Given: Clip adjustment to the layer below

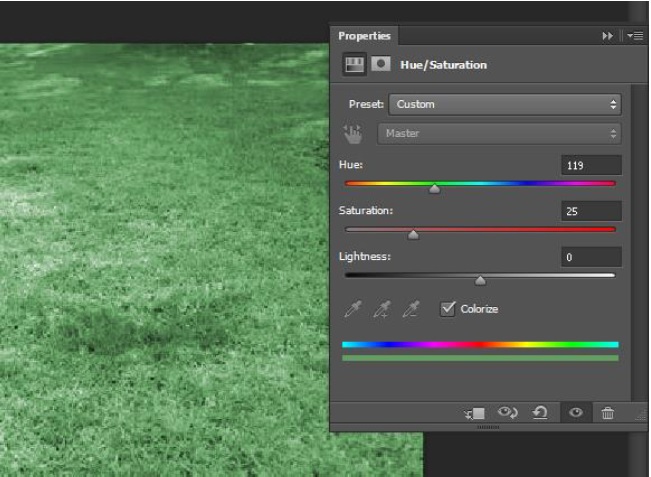Looking at the screenshot, I should [474, 413].
